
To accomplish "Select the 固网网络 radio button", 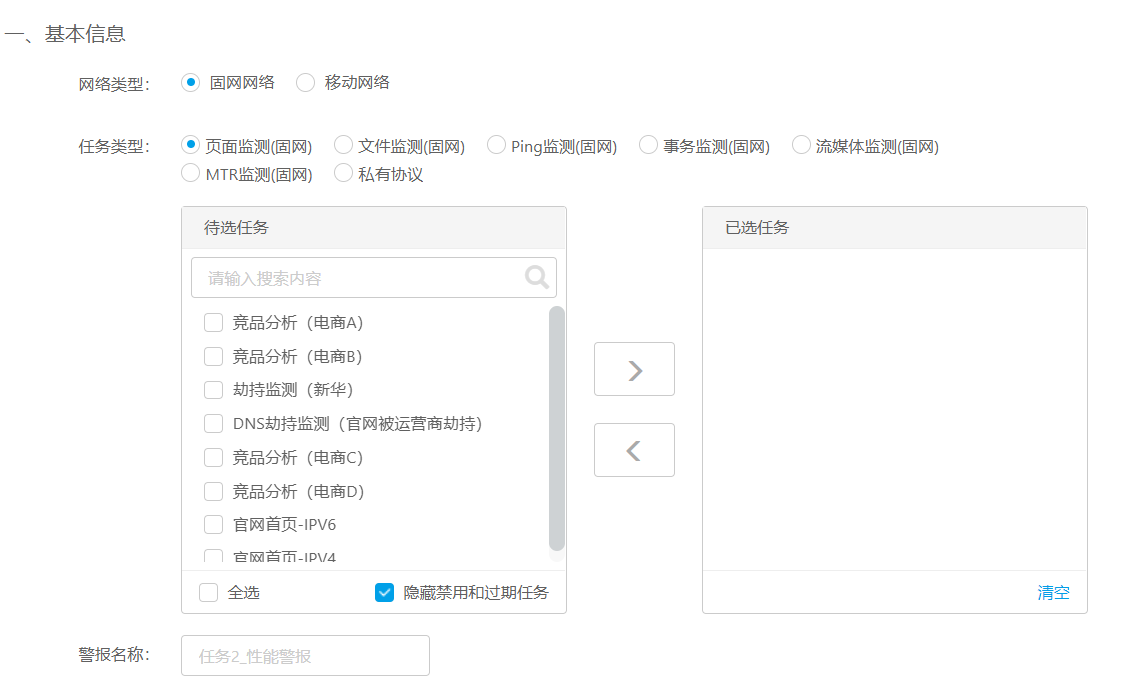I will (x=191, y=83).
